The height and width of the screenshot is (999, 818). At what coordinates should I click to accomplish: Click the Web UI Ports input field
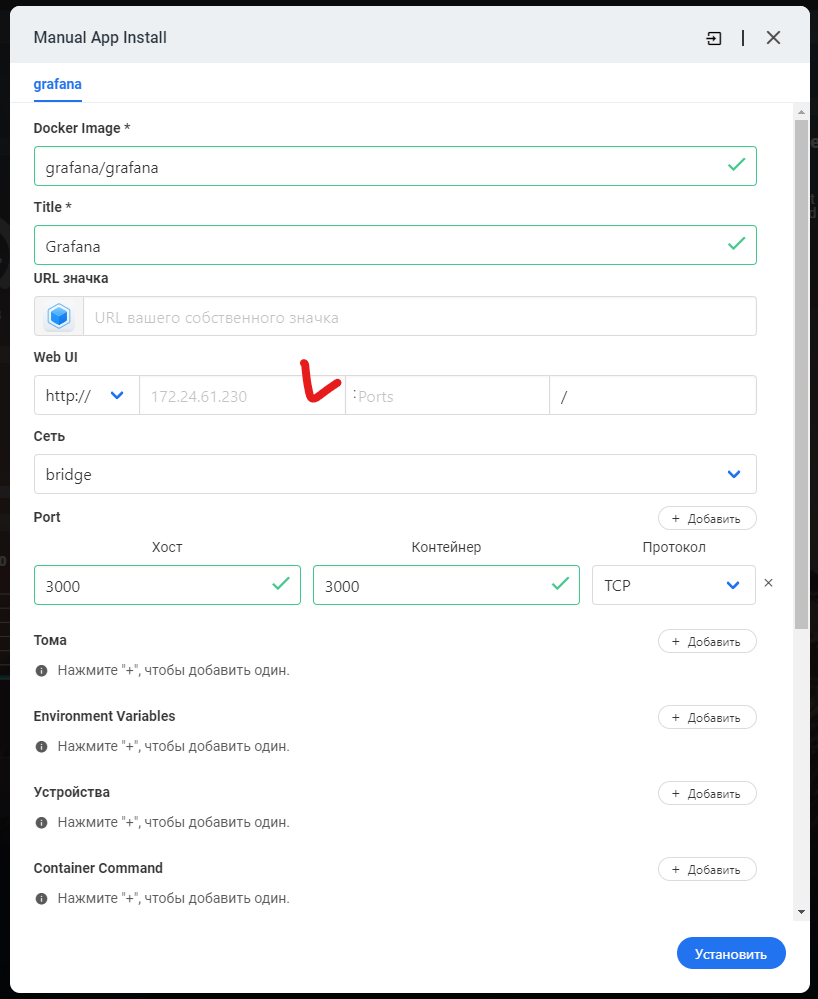point(450,396)
